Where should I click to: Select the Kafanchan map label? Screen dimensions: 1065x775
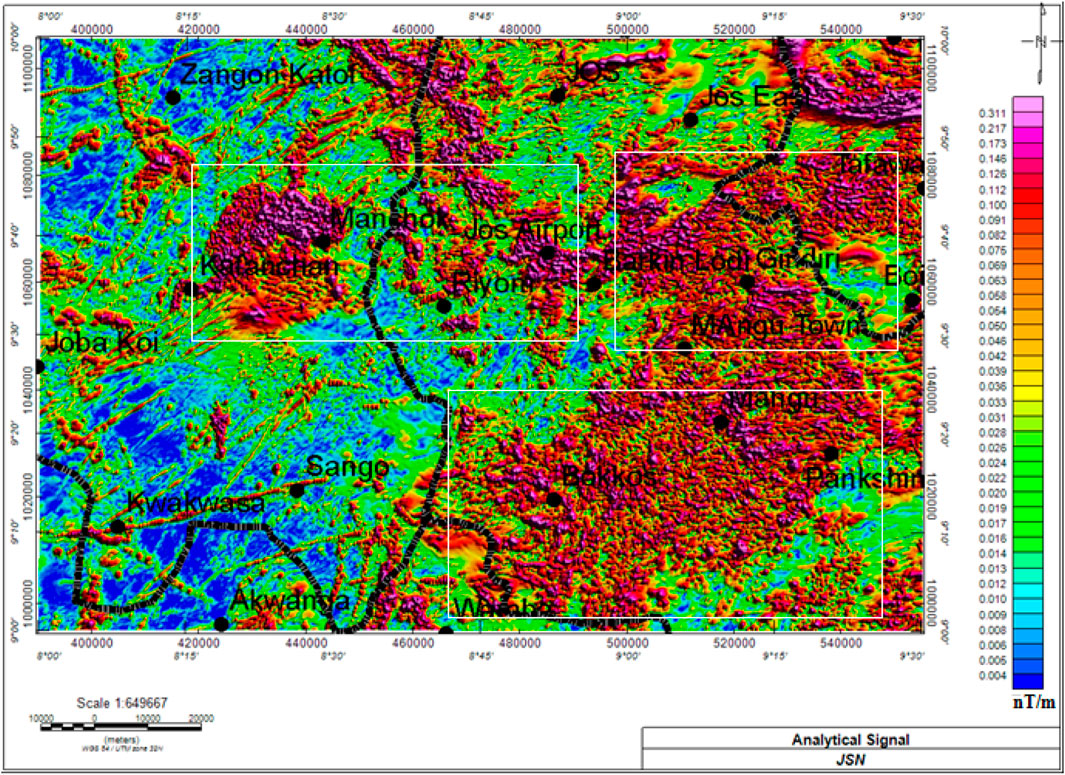(x=269, y=266)
